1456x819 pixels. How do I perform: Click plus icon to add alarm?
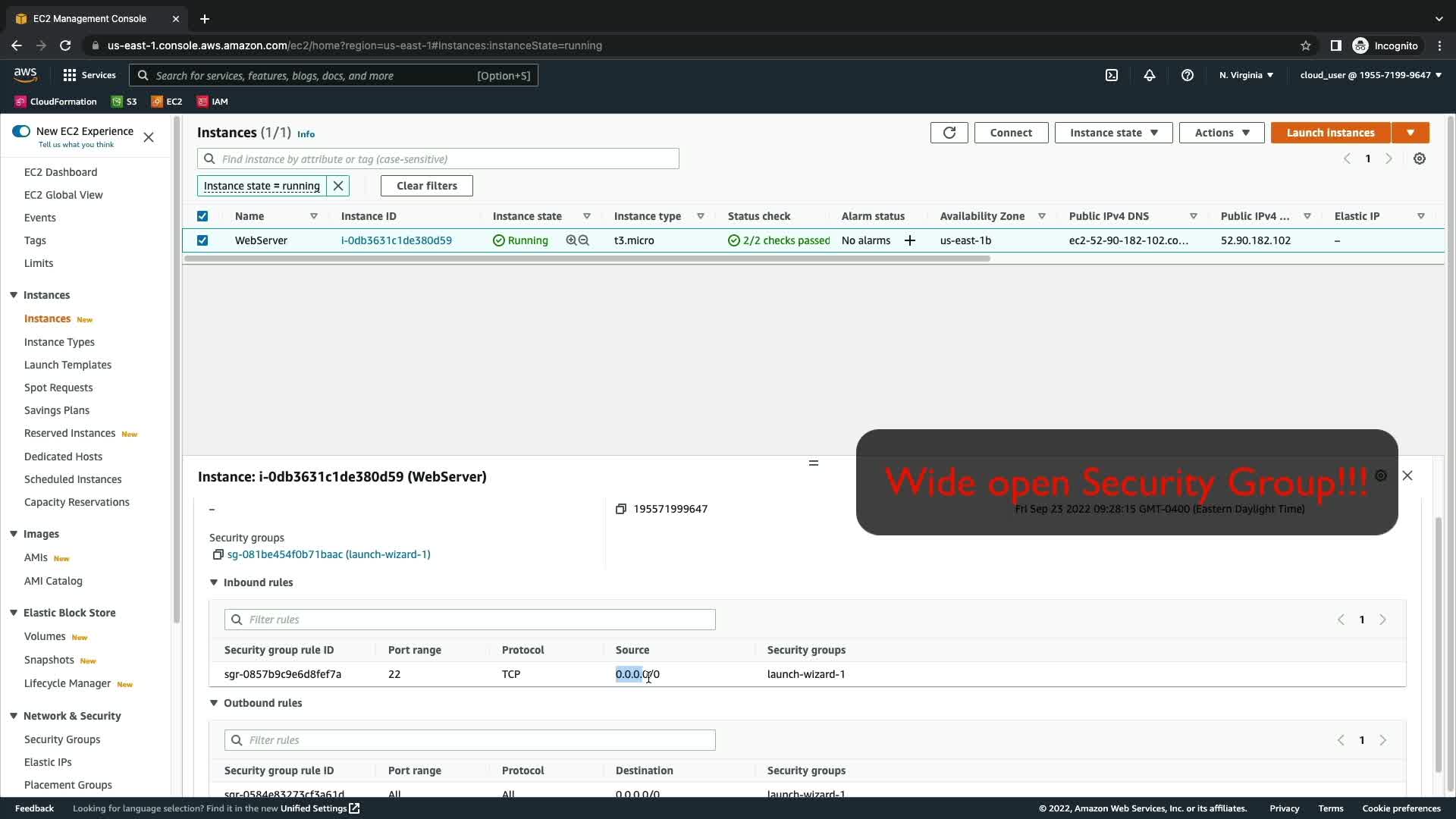point(910,240)
